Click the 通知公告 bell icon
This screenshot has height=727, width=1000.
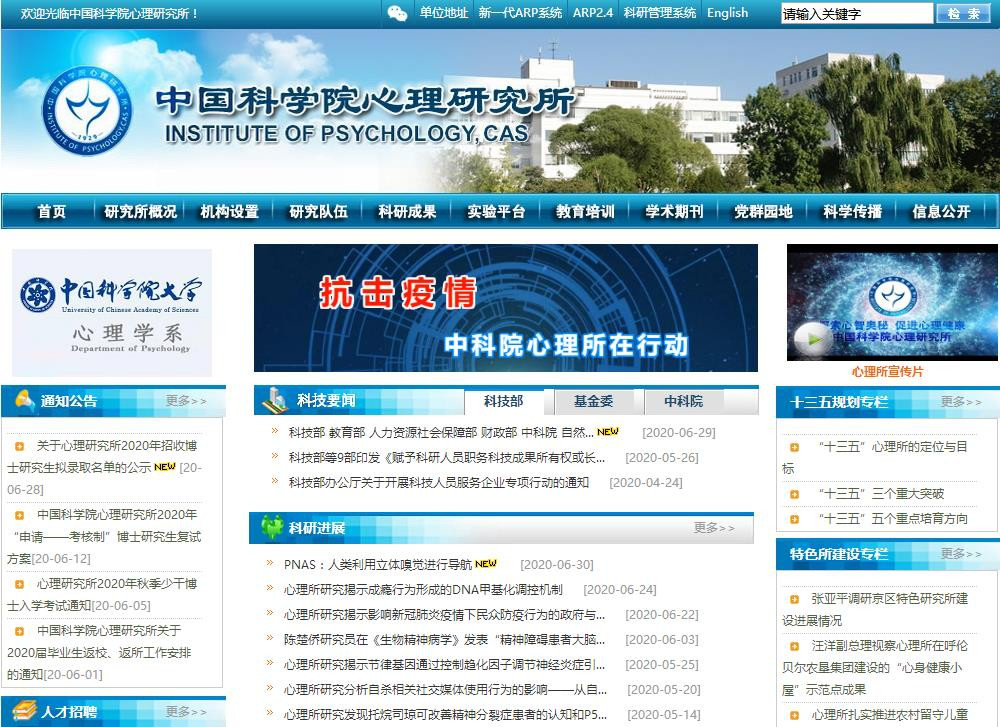(x=24, y=400)
